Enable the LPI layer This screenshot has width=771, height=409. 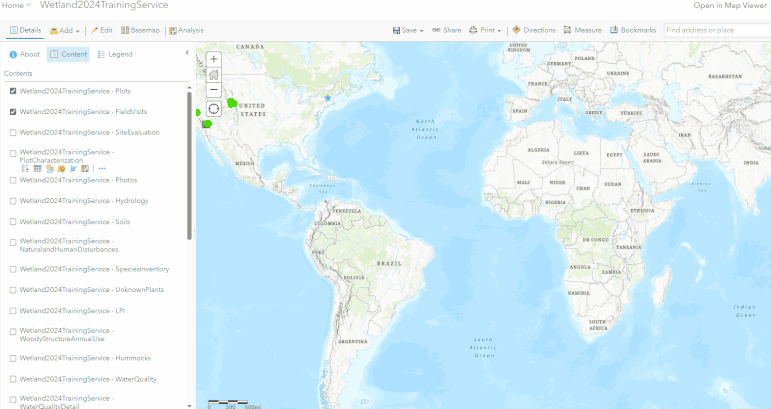tap(13, 311)
